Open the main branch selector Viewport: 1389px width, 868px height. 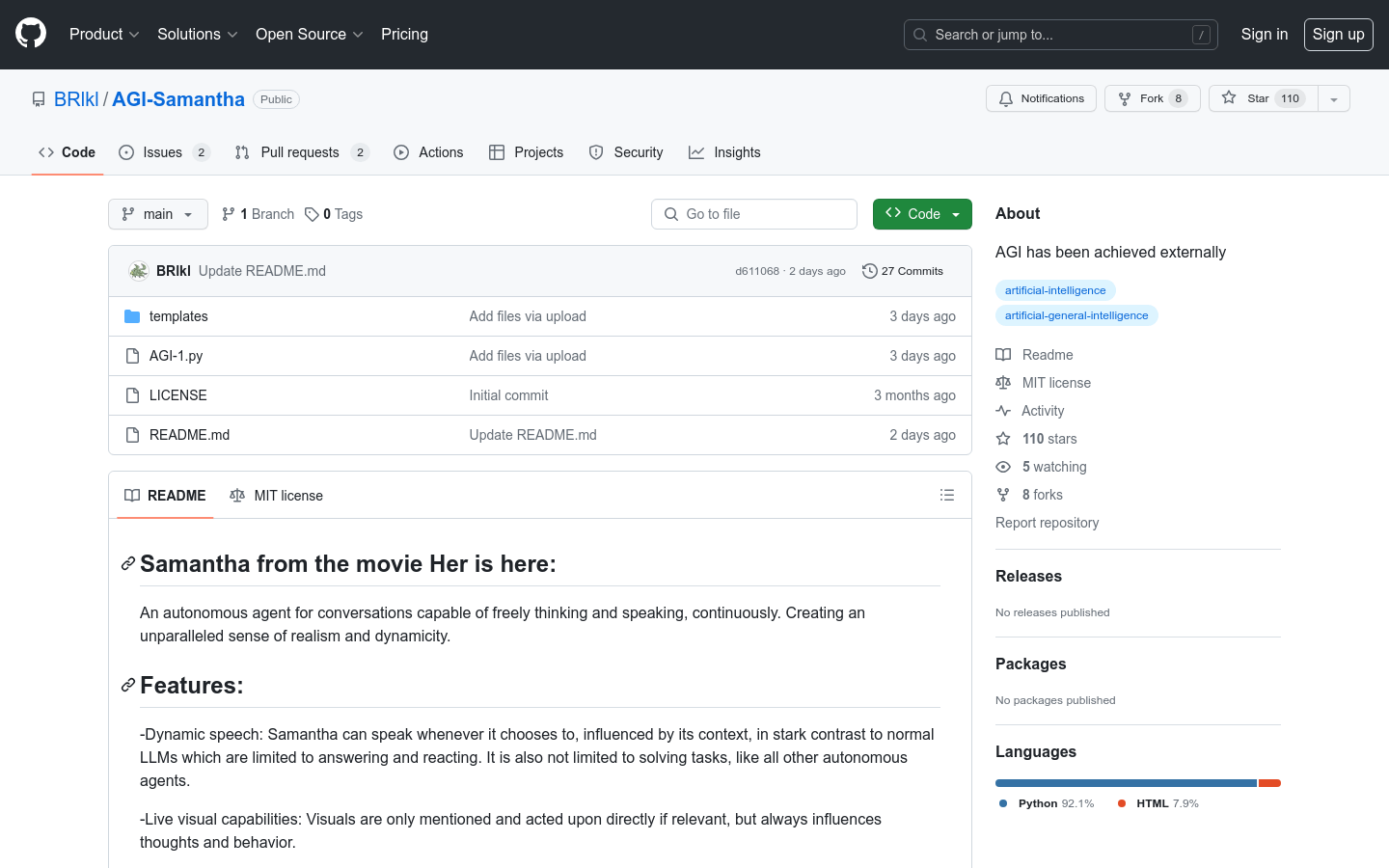158,214
